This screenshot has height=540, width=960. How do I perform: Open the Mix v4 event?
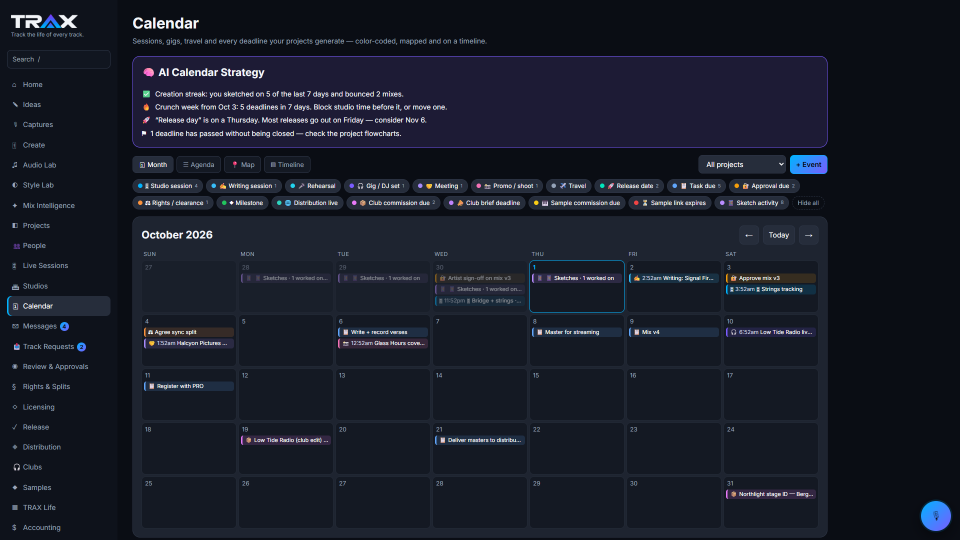[x=673, y=332]
